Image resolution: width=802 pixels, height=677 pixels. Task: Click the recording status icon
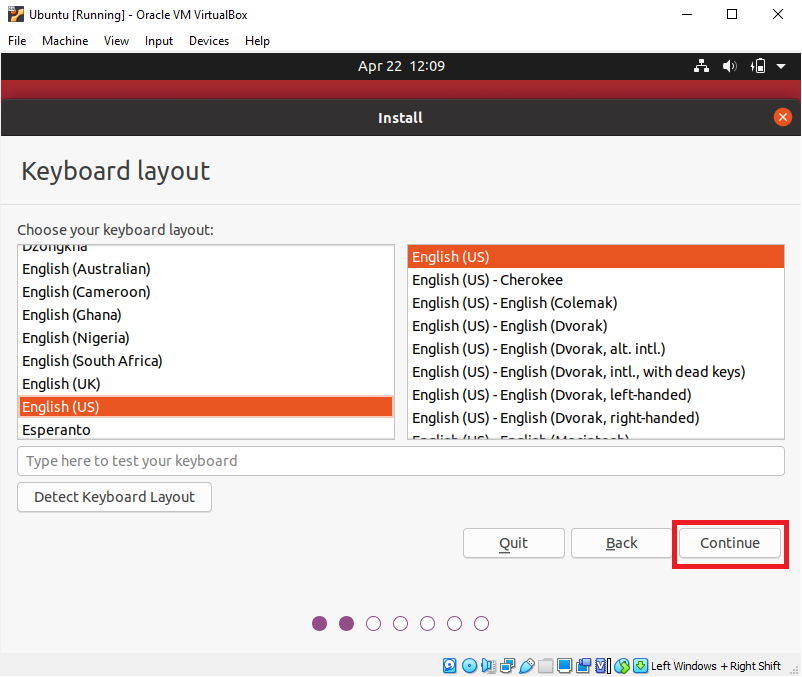coord(584,665)
